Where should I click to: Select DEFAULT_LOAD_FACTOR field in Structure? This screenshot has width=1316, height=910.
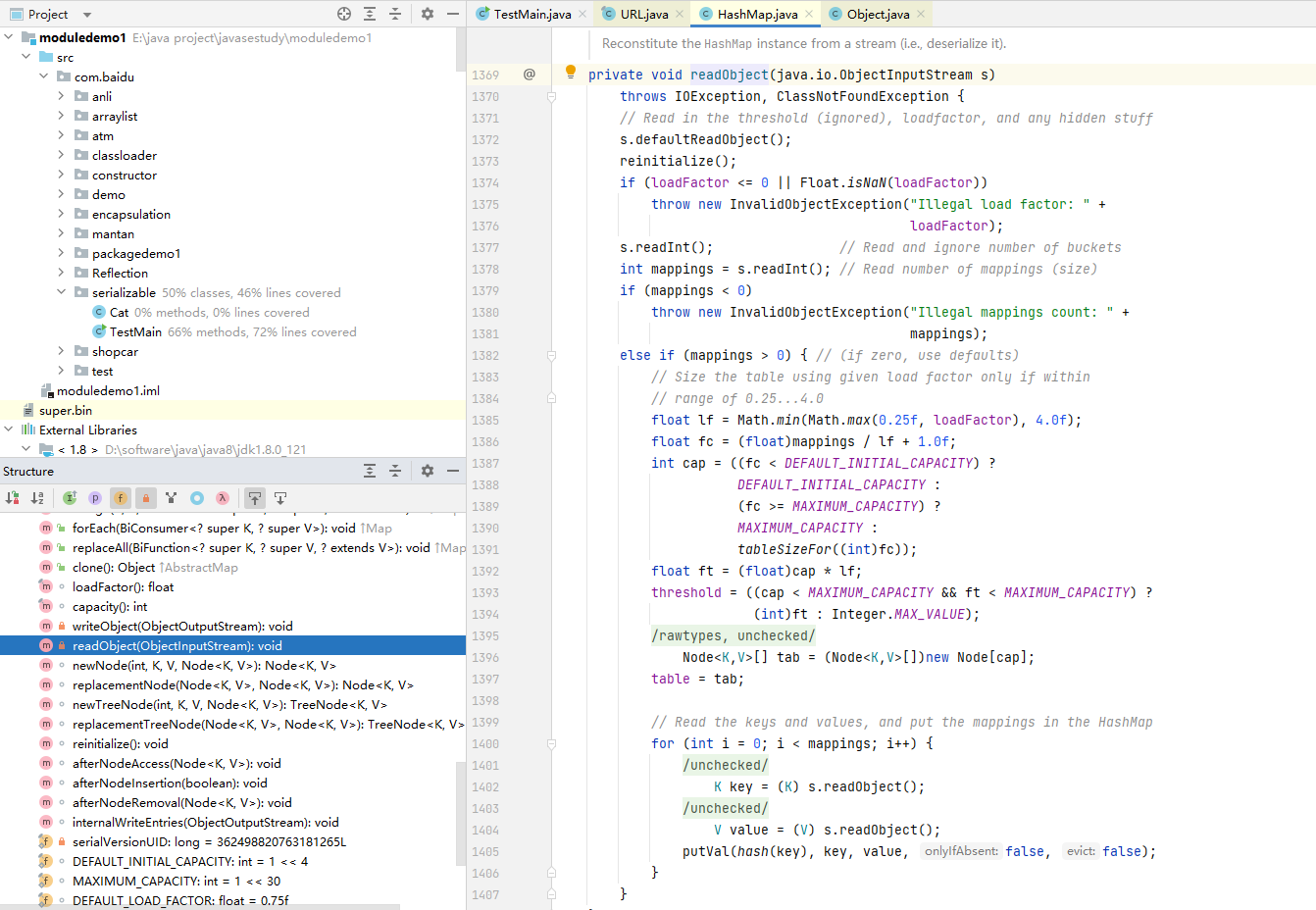(179, 900)
